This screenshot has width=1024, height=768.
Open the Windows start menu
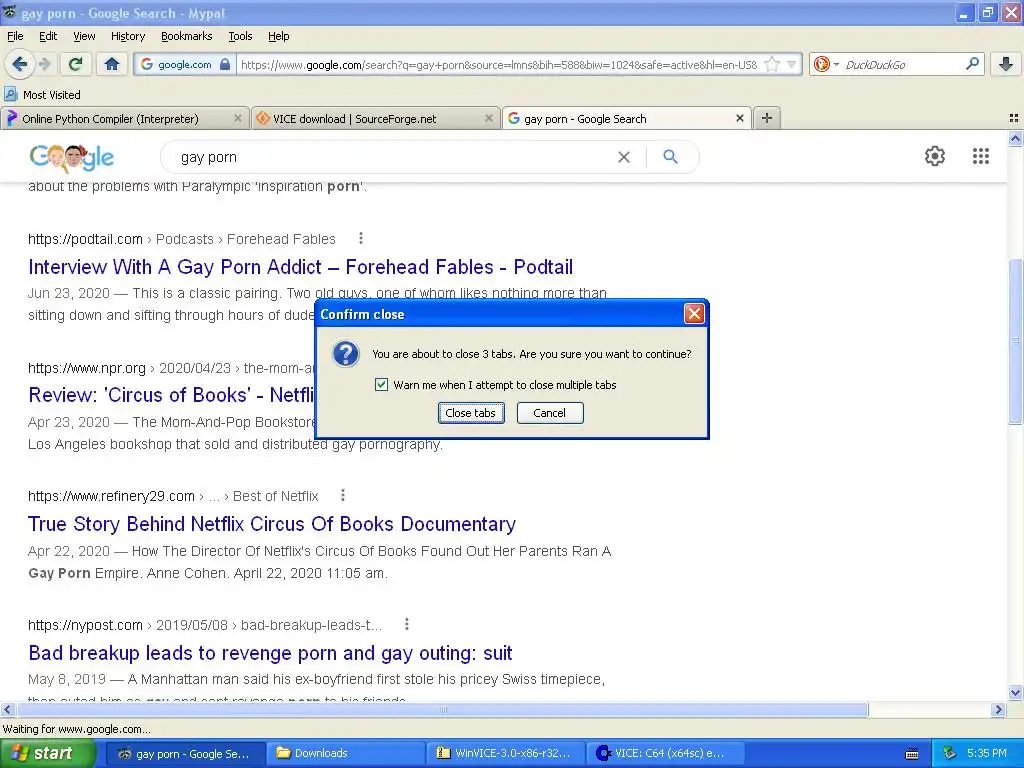coord(48,754)
